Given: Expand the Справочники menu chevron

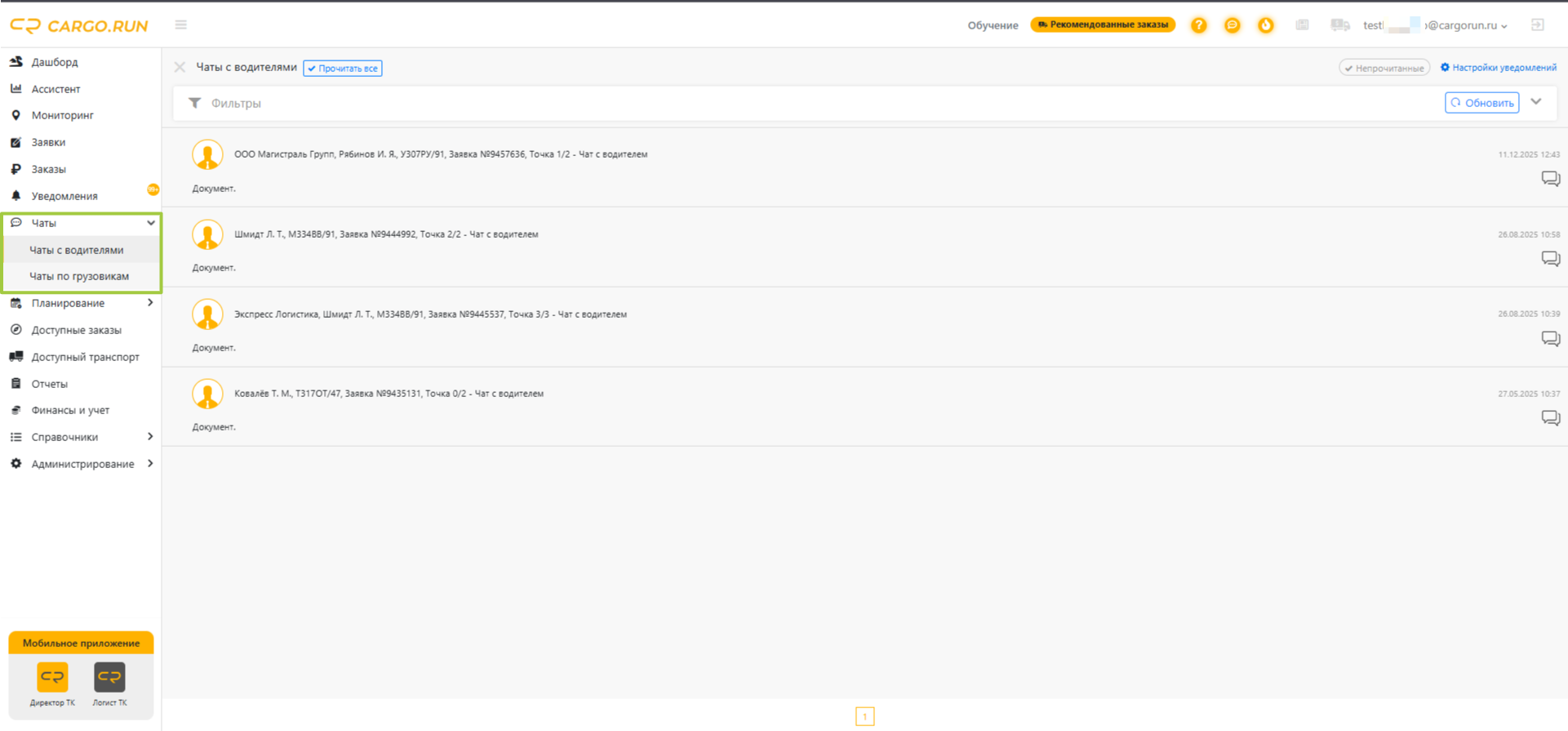Looking at the screenshot, I should click(150, 437).
